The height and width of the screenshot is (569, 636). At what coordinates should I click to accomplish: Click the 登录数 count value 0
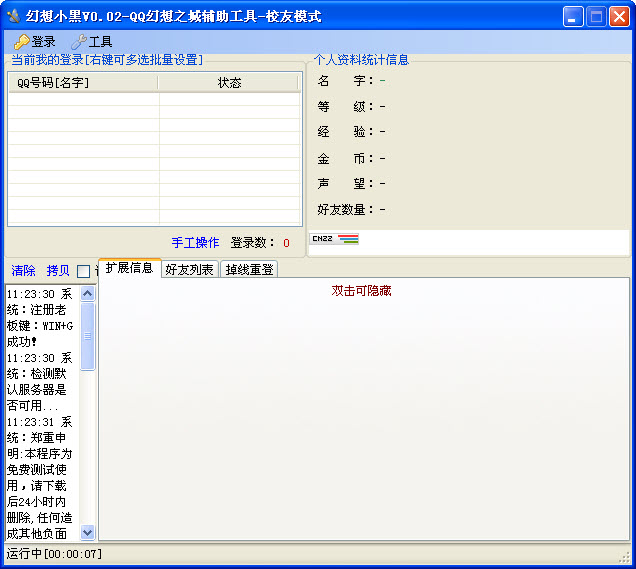[x=286, y=243]
